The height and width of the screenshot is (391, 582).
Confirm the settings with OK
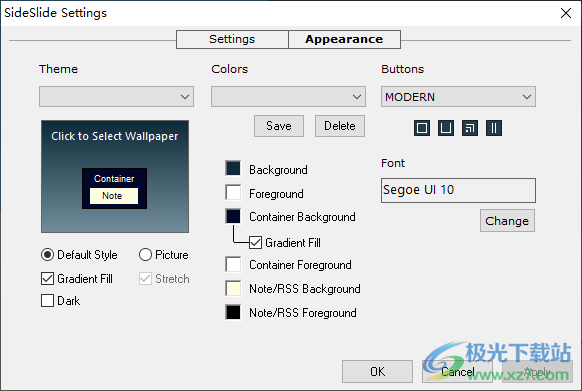pyautogui.click(x=377, y=371)
